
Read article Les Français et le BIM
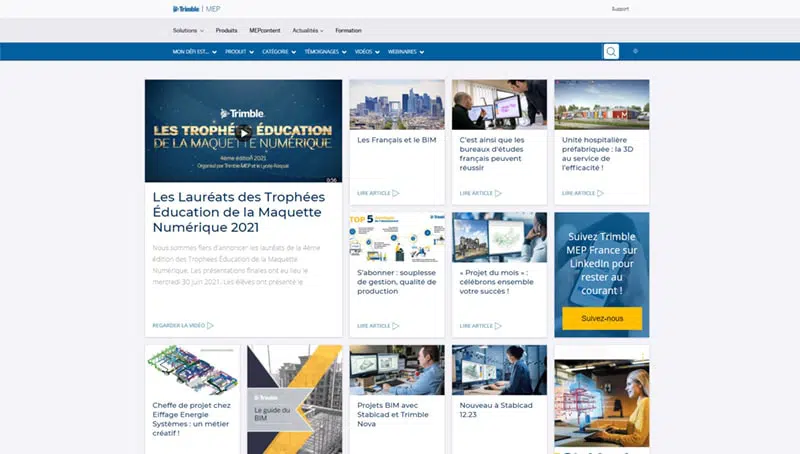[x=378, y=193]
